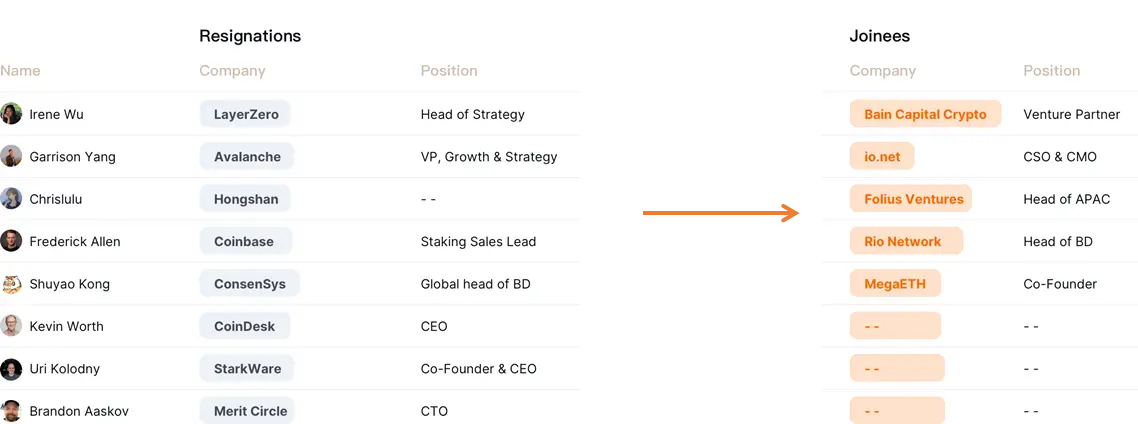Click Kevin Worth's avatar photo

click(x=11, y=326)
